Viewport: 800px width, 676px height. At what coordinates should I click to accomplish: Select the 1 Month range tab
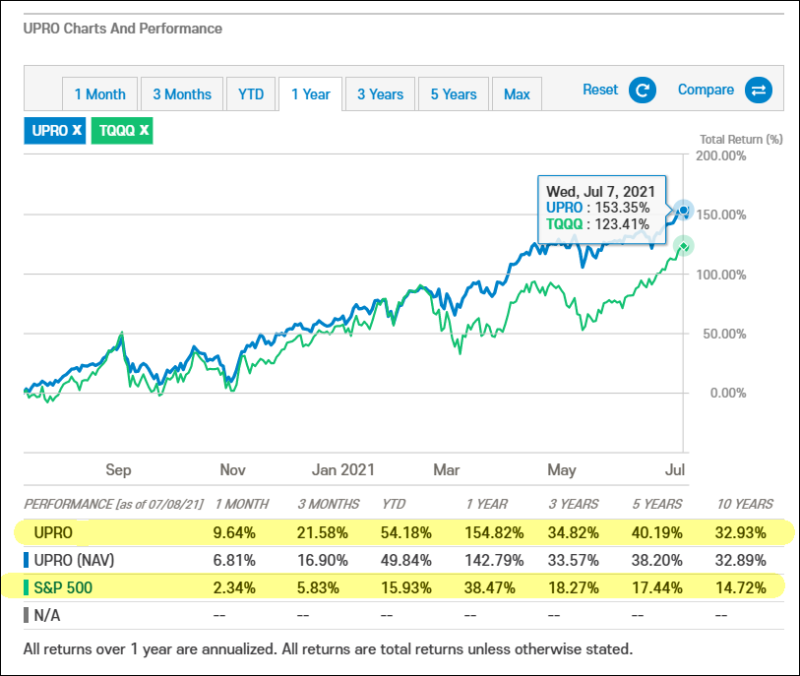[100, 94]
